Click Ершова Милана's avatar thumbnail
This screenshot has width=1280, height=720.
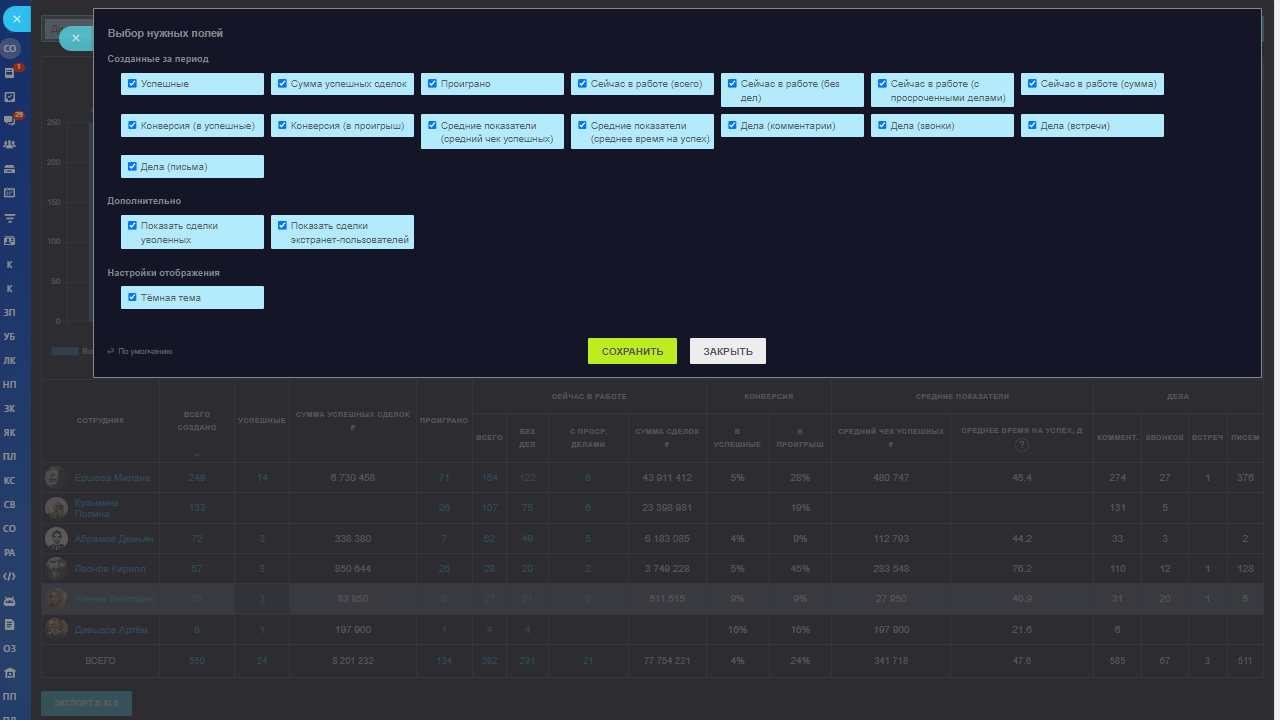(57, 478)
